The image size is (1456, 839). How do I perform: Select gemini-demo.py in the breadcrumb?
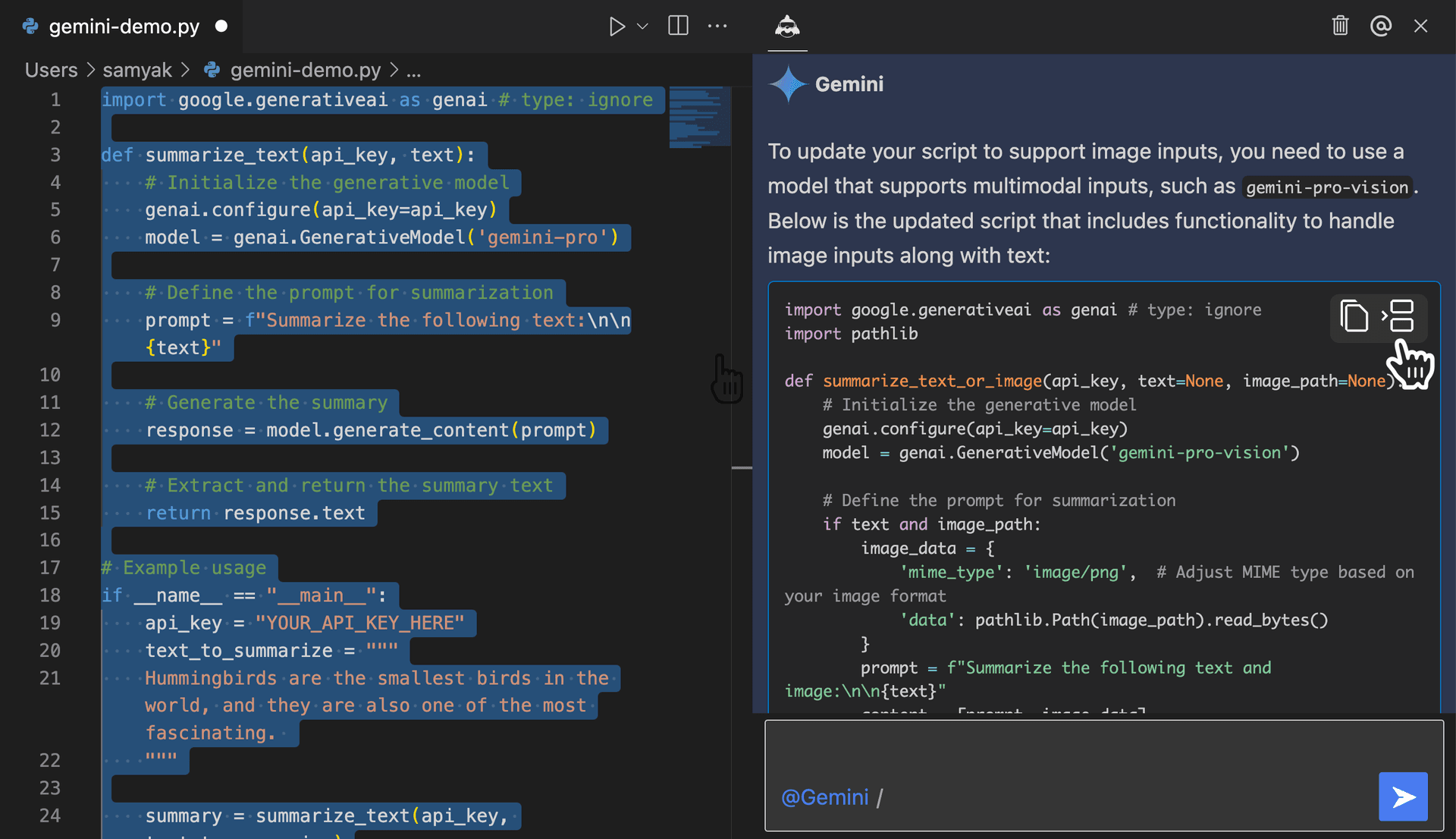306,70
